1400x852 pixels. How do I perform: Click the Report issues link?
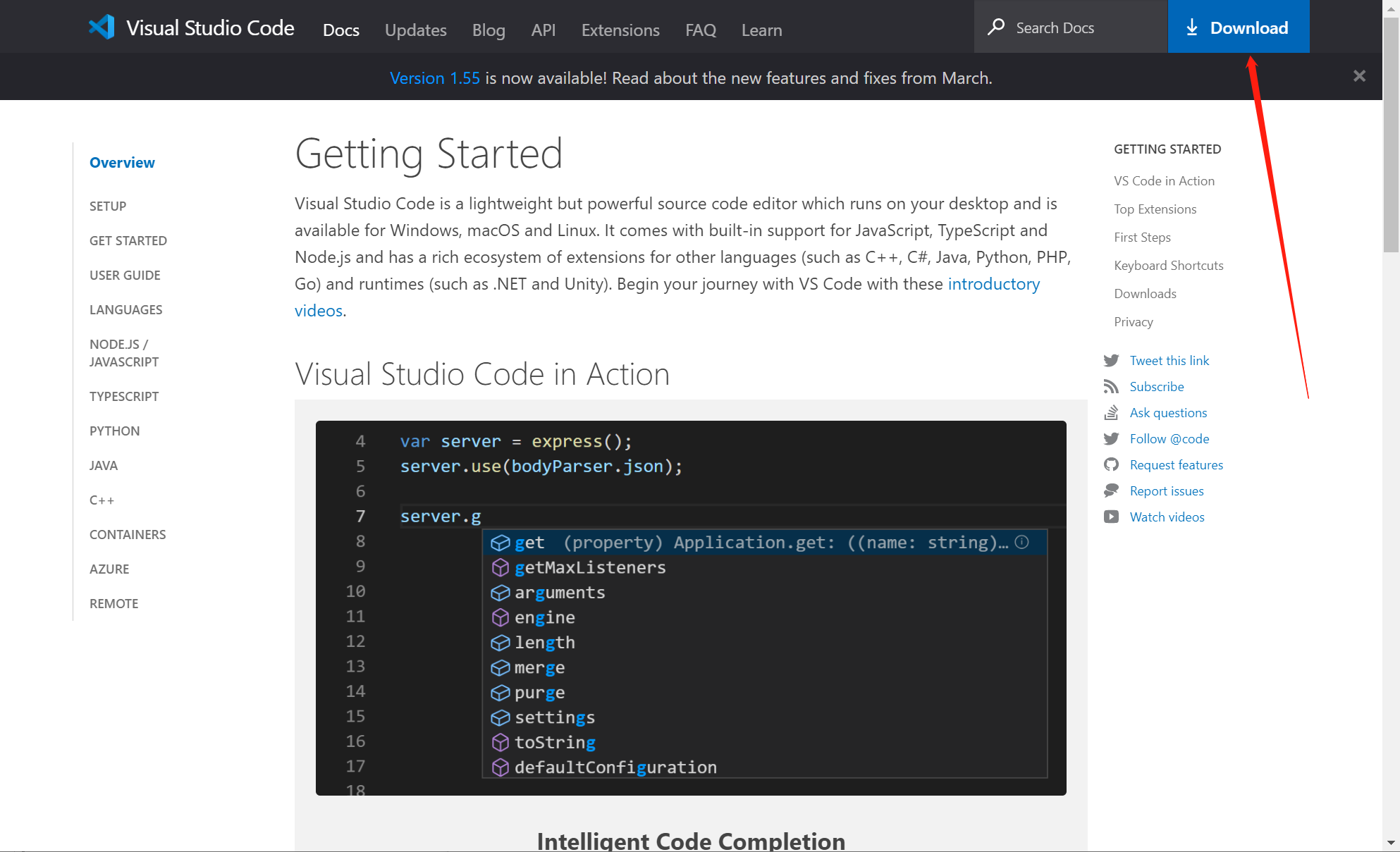[x=1167, y=491]
